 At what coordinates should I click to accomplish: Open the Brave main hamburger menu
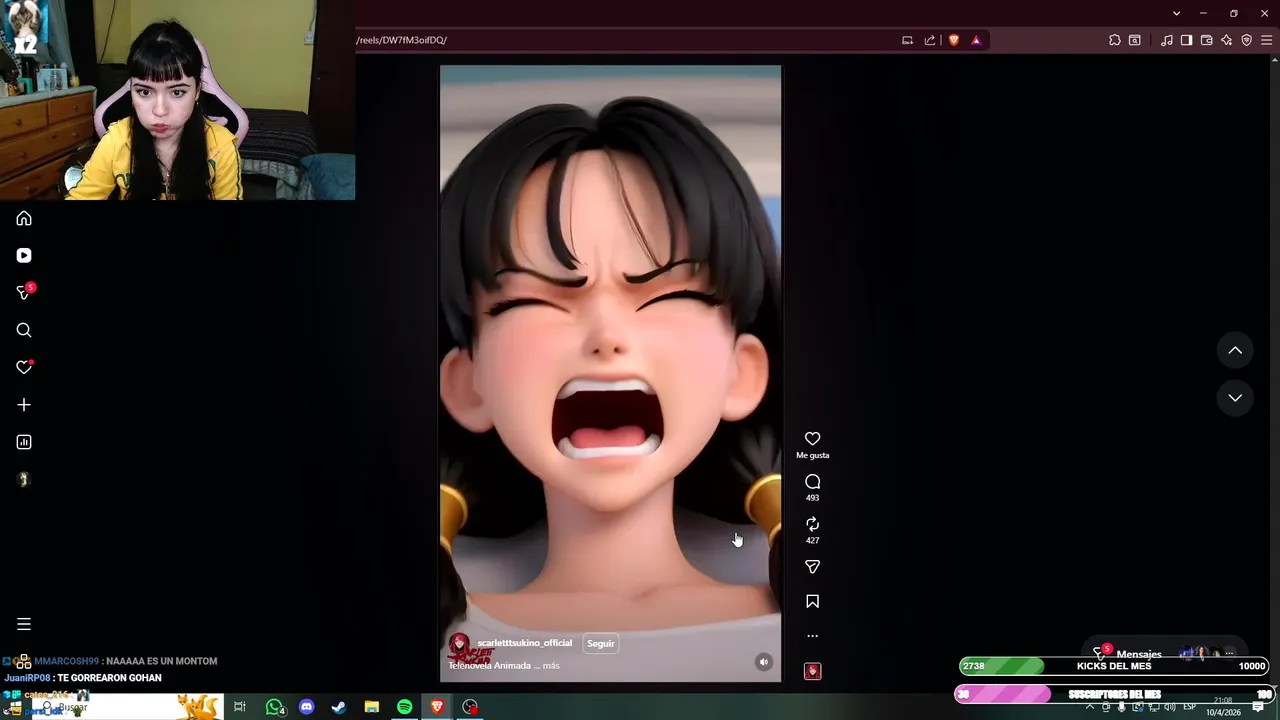pyautogui.click(x=1266, y=40)
